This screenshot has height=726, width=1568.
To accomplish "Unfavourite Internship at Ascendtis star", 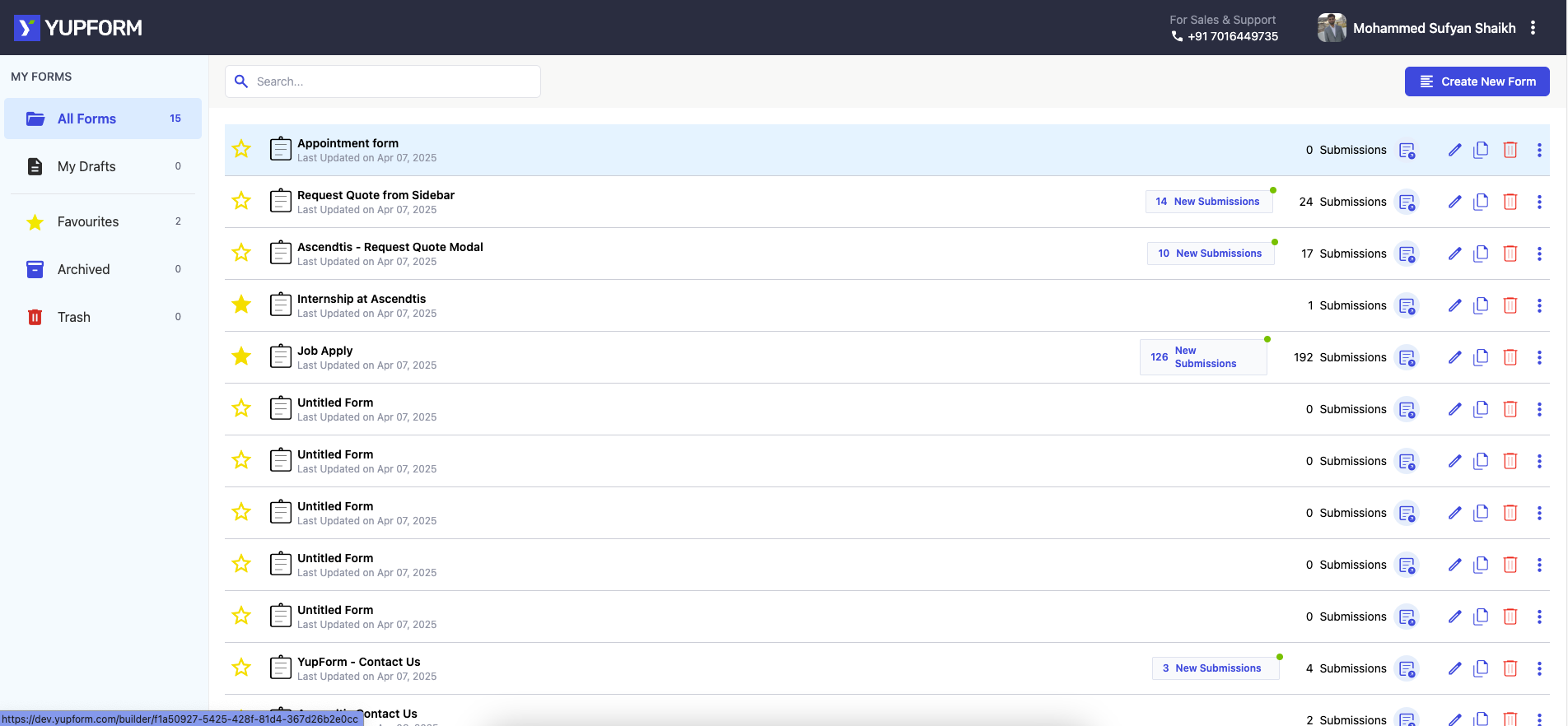I will click(x=241, y=305).
